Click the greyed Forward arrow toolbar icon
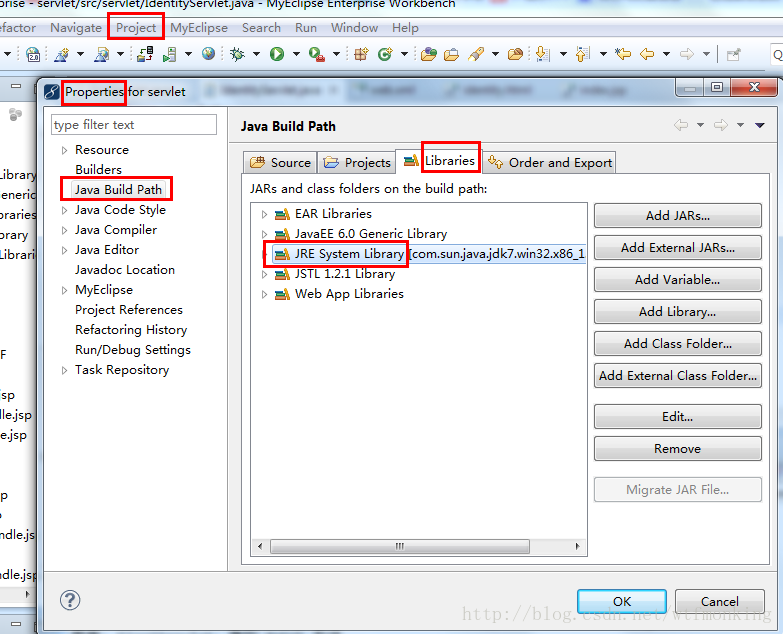The height and width of the screenshot is (634, 783). 687,53
